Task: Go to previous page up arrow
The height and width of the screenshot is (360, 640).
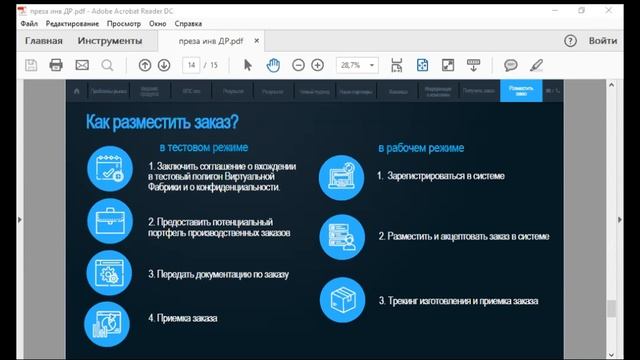Action: click(145, 65)
